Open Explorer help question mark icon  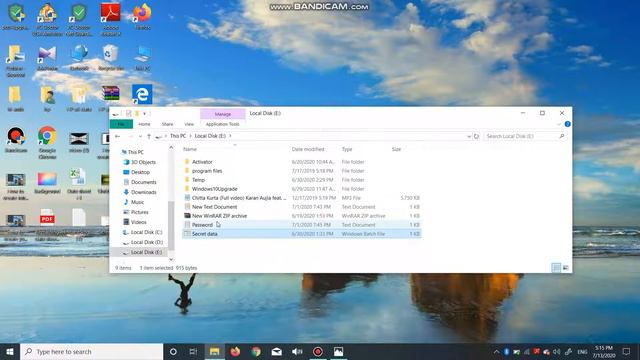click(x=567, y=124)
